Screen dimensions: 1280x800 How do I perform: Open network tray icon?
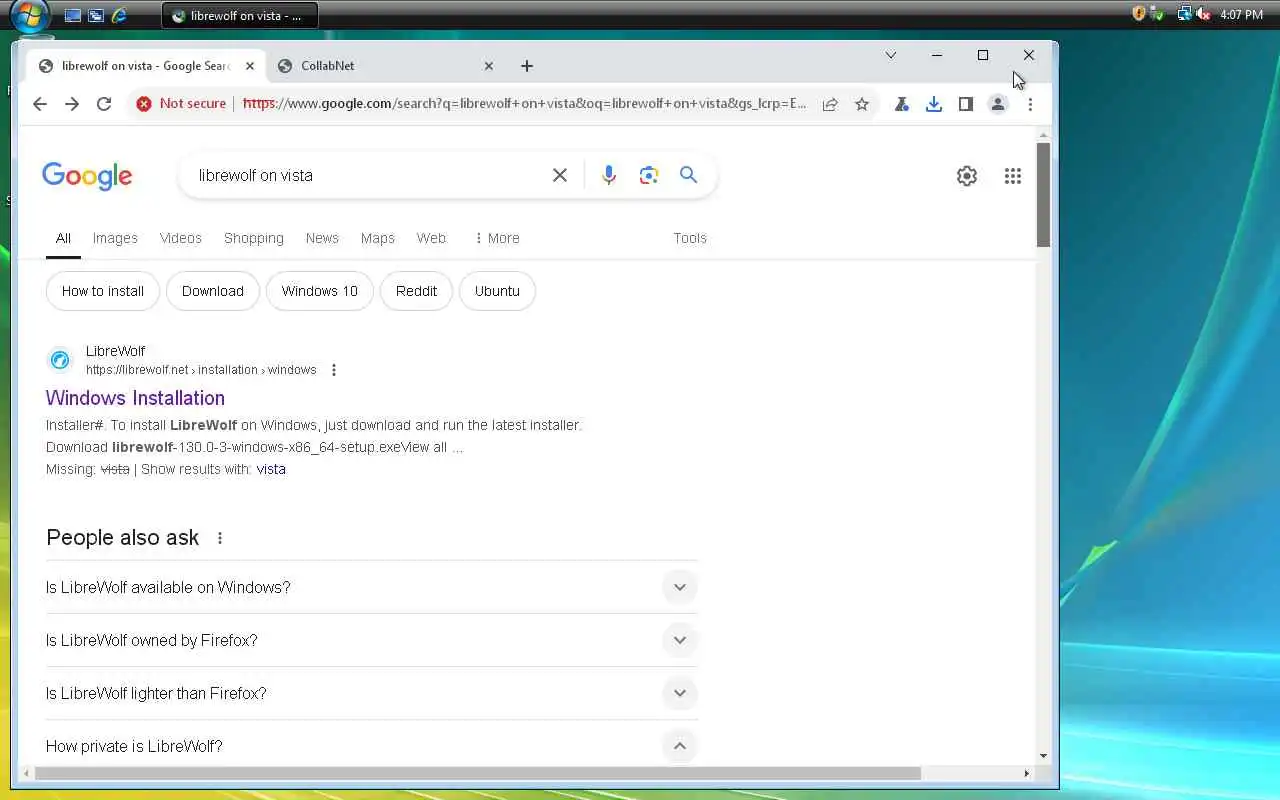click(x=1185, y=14)
